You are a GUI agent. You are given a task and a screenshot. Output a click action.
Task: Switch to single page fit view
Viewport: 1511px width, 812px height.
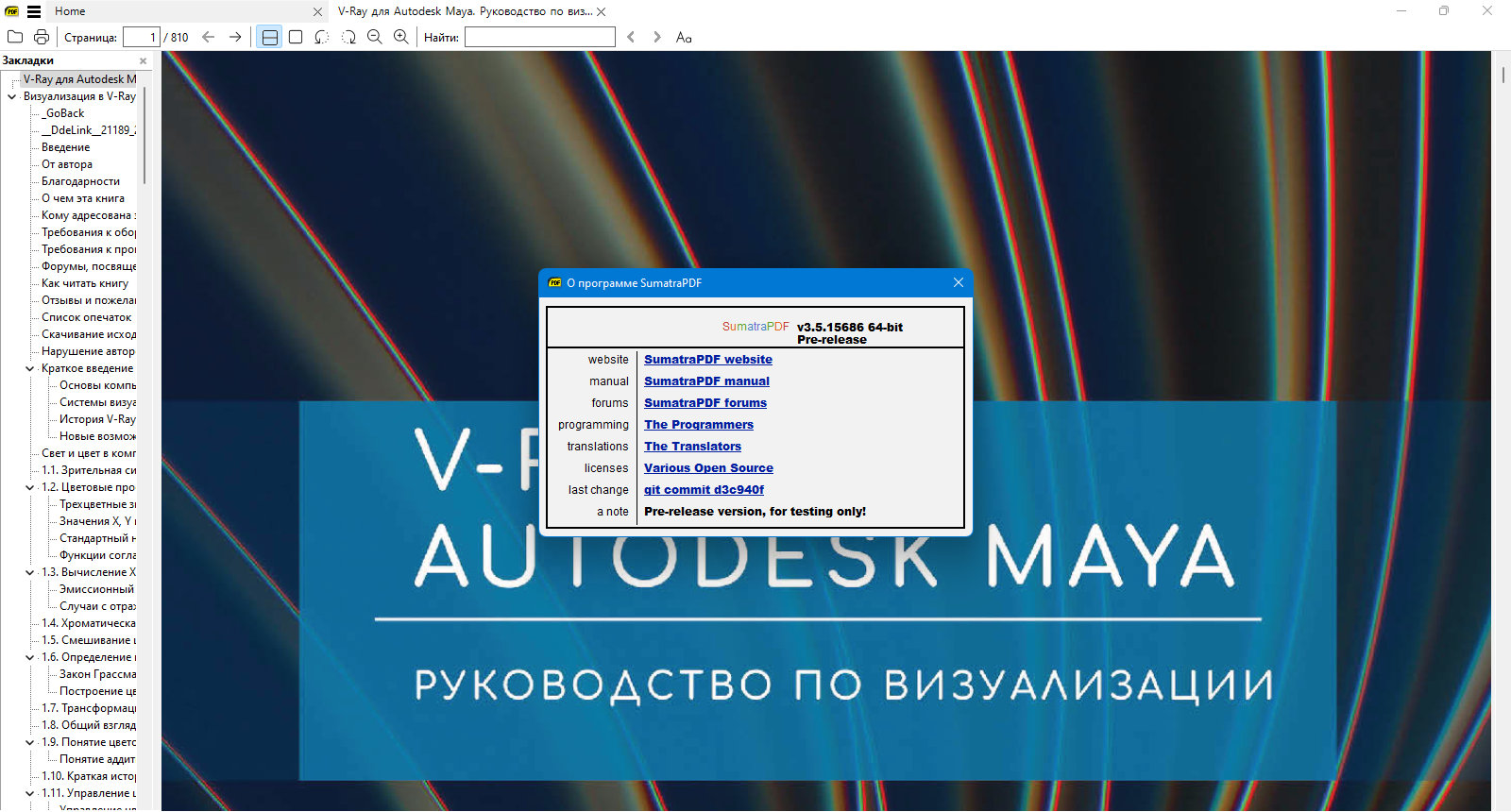coord(296,37)
